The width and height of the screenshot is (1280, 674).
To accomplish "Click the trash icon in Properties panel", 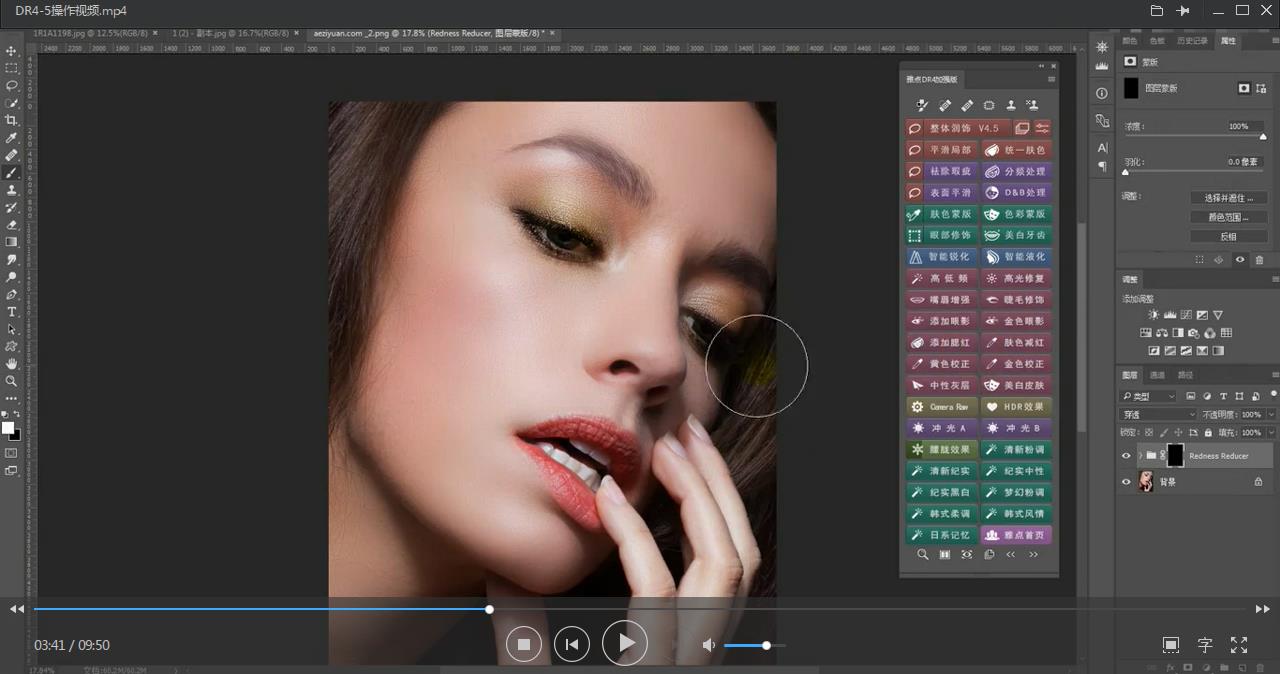I will [x=1259, y=260].
